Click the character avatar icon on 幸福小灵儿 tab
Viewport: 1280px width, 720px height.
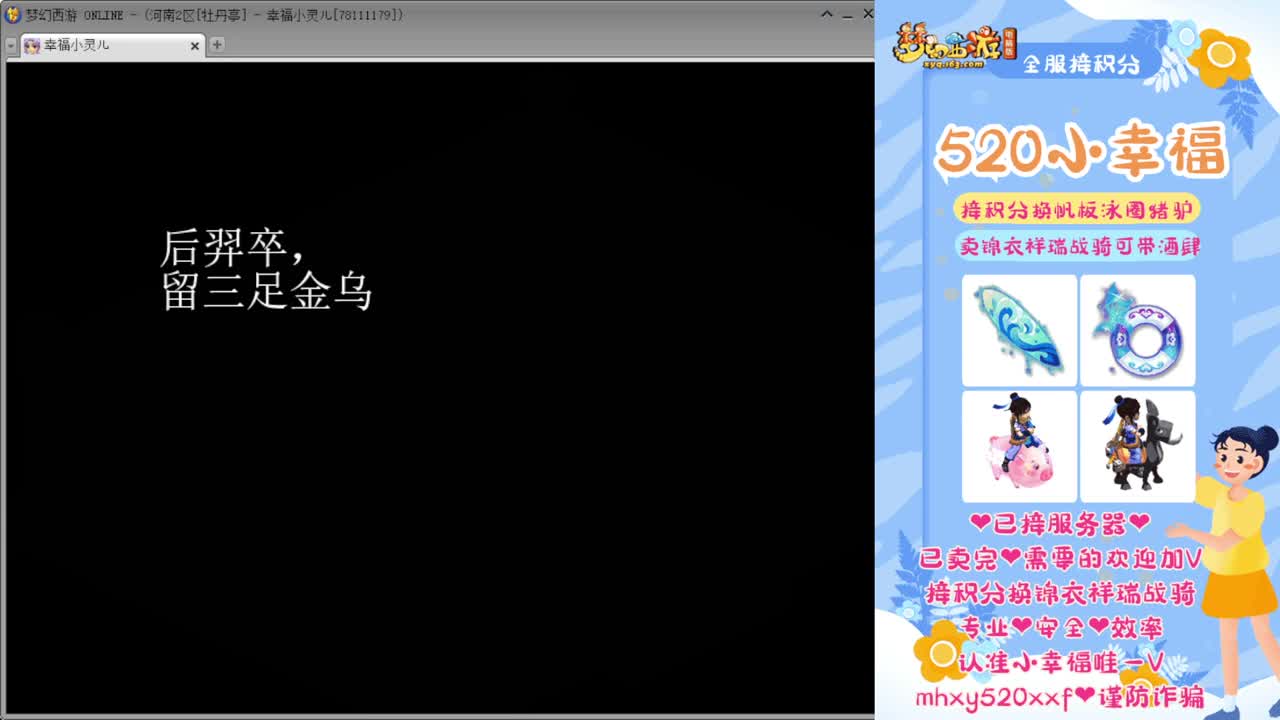(32, 45)
